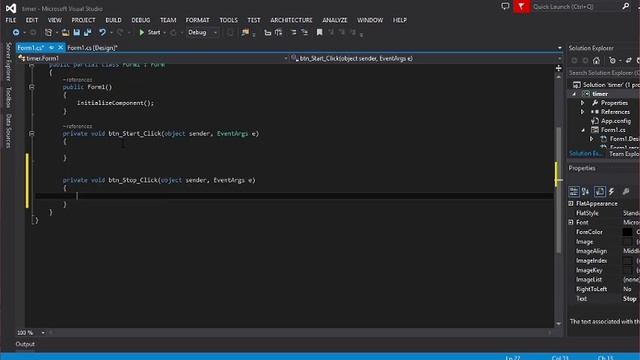
Task: Select App.config in Solution Explorer
Action: pos(616,121)
